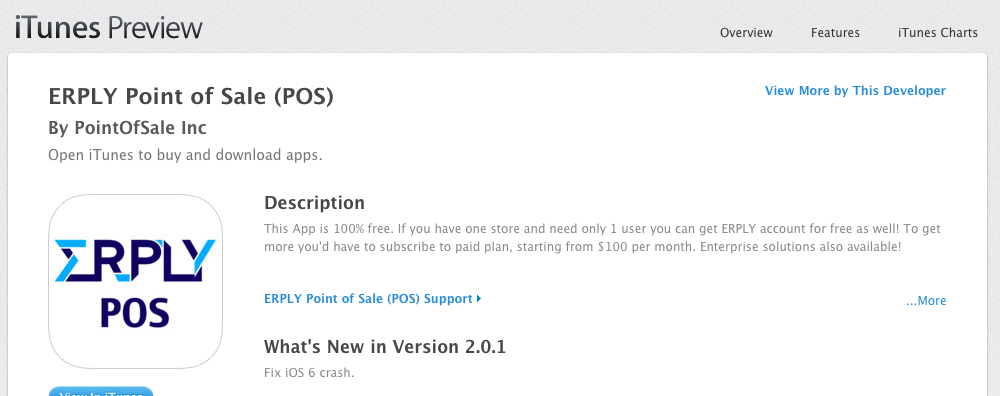Viewport: 1000px width, 396px height.
Task: Click the 'Fix iOS 6 crash.' release note
Action: tap(309, 372)
